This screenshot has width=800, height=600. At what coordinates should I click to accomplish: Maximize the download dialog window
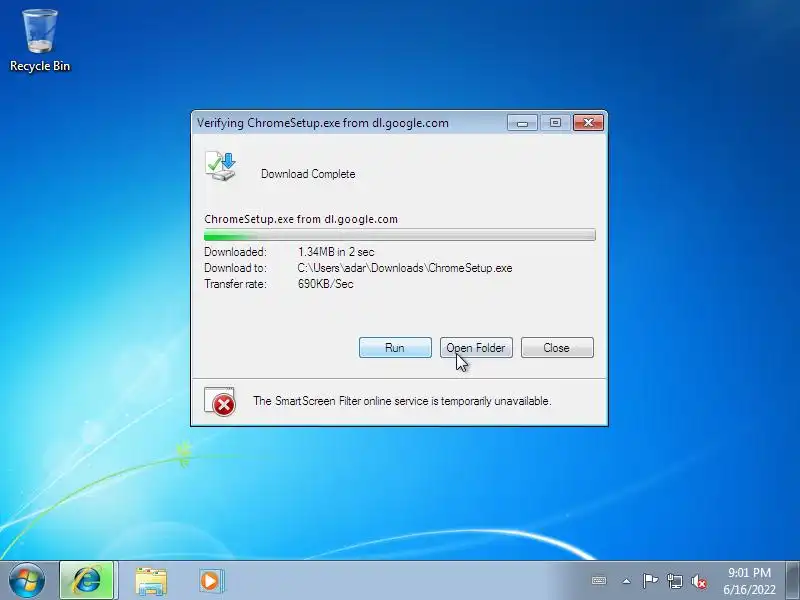pos(555,122)
